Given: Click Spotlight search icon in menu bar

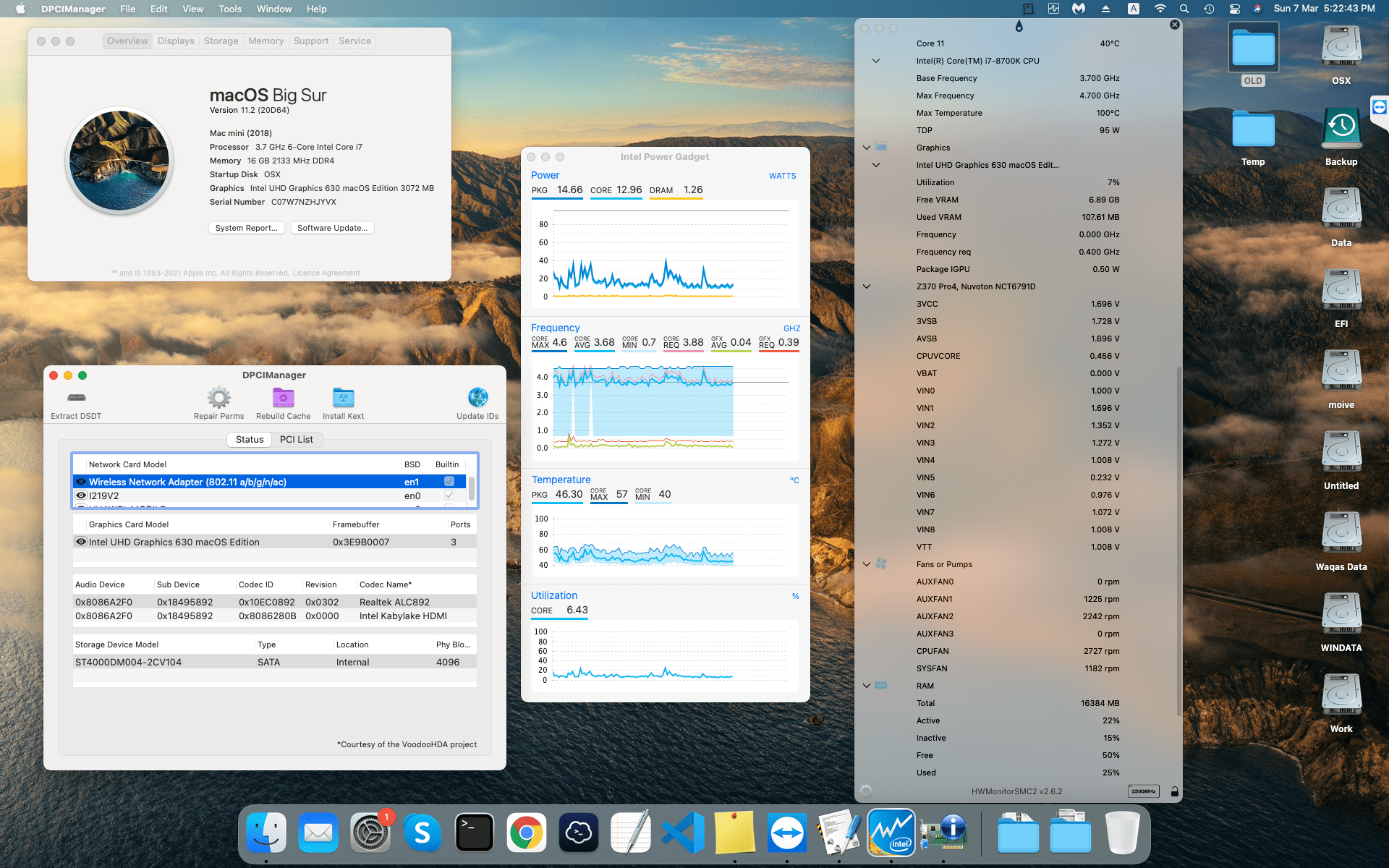Looking at the screenshot, I should coord(1184,9).
